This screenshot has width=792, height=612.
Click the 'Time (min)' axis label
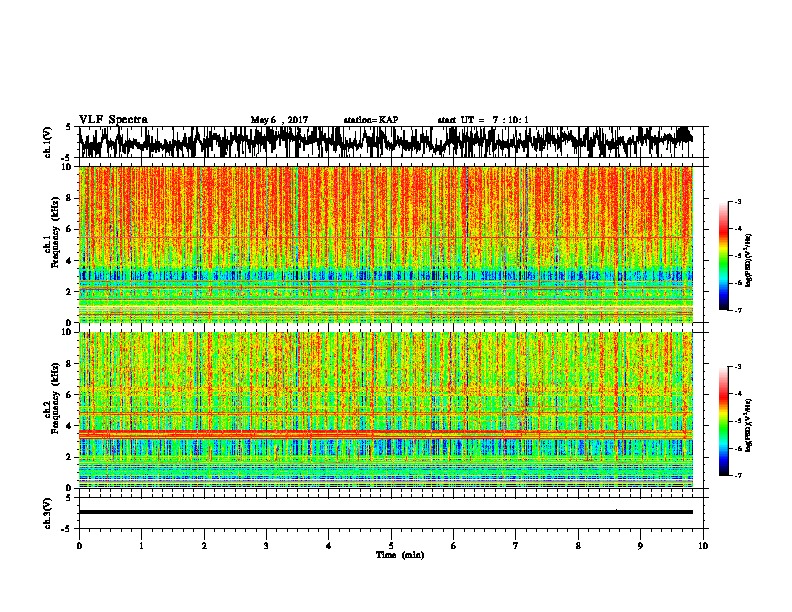[400, 555]
